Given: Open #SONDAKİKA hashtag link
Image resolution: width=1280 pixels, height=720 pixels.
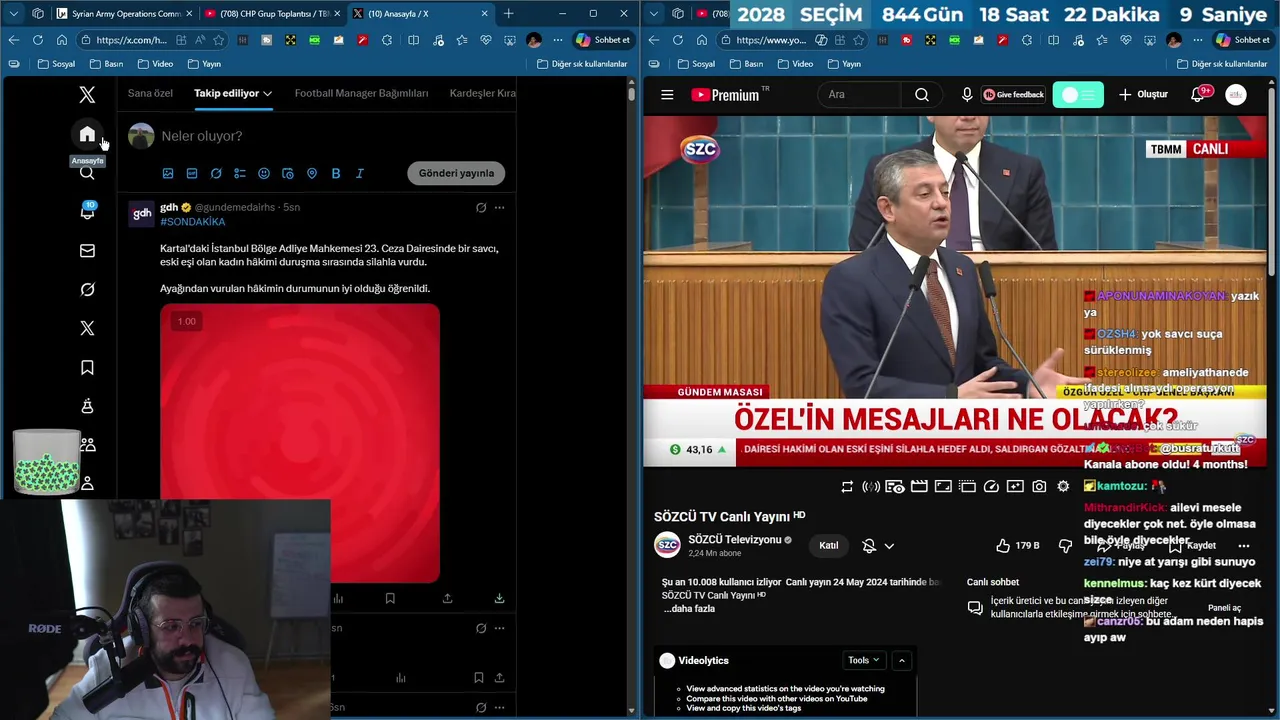Looking at the screenshot, I should coord(193,222).
